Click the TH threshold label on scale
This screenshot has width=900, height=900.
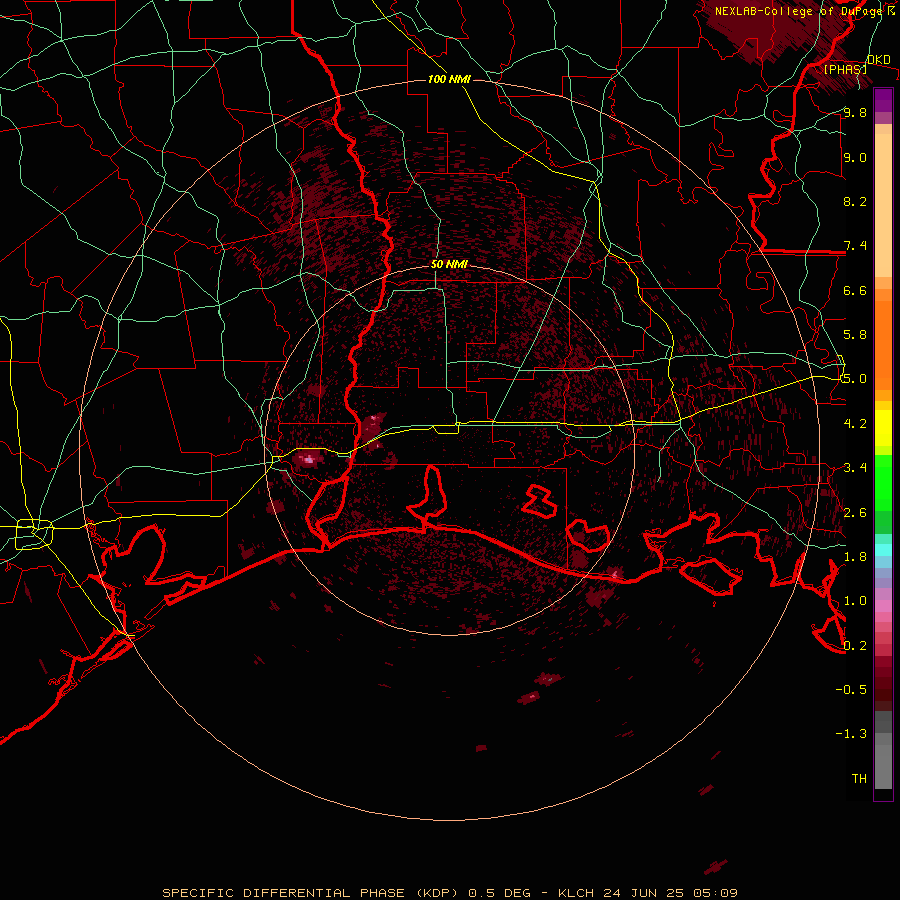pos(859,778)
